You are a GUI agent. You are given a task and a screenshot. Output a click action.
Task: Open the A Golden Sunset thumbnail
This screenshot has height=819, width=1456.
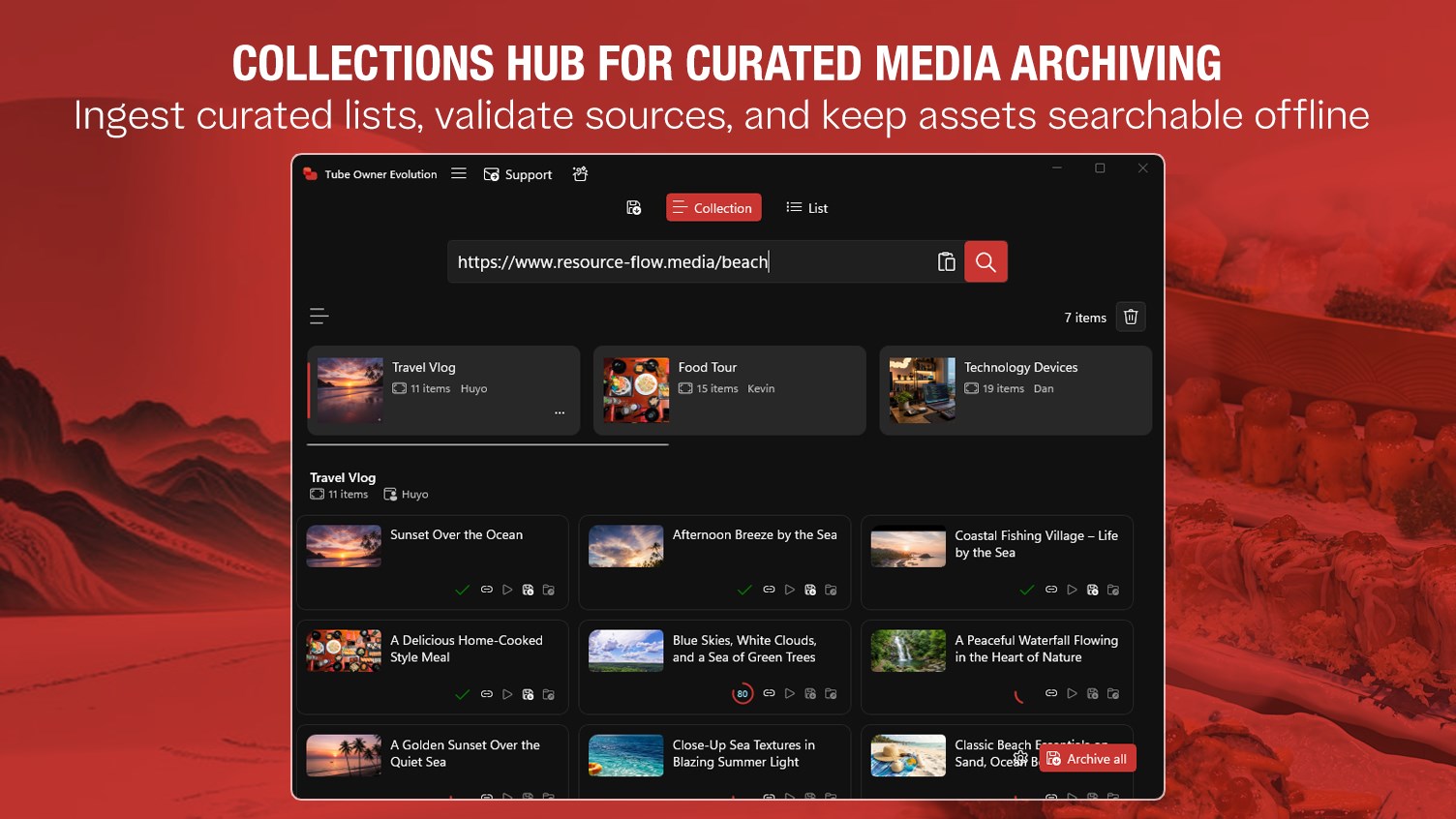tap(344, 755)
